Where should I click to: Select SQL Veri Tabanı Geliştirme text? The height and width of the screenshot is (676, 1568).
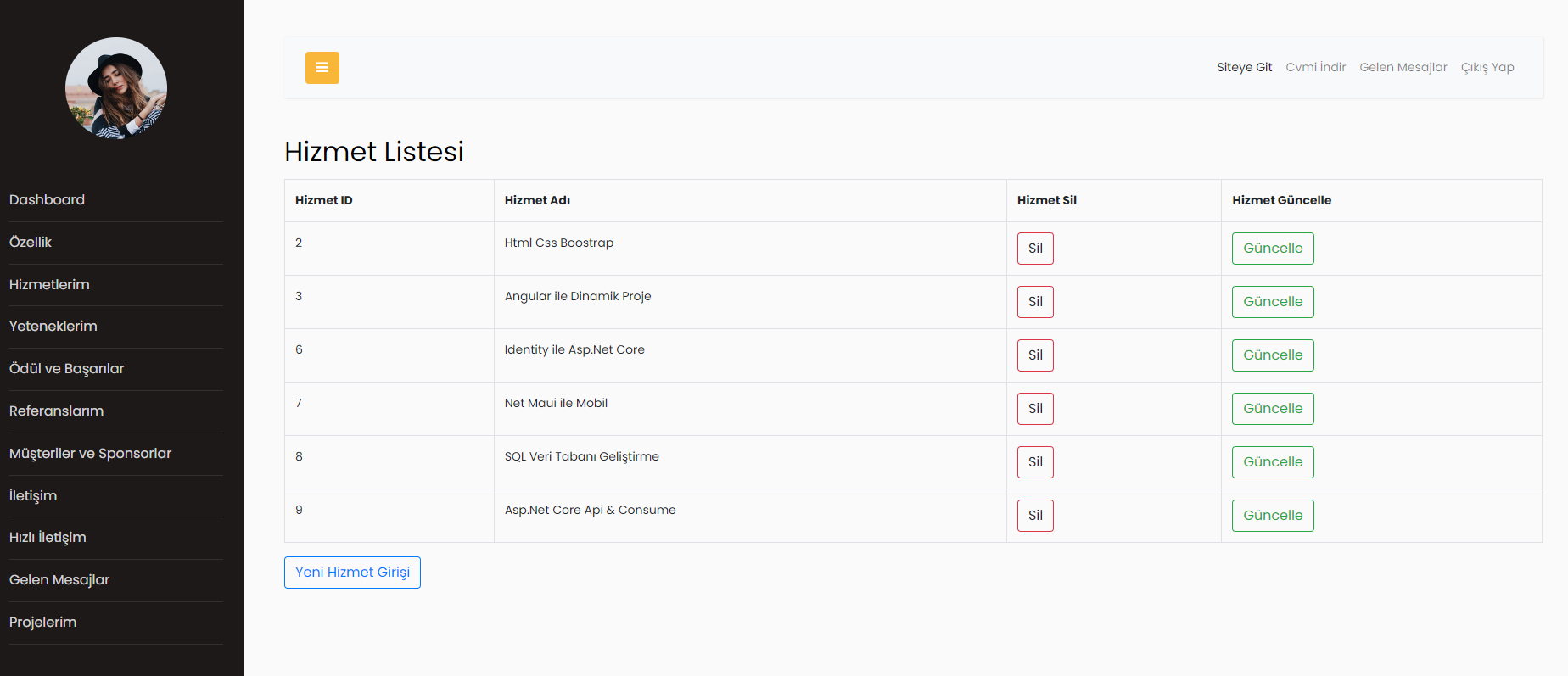582,456
